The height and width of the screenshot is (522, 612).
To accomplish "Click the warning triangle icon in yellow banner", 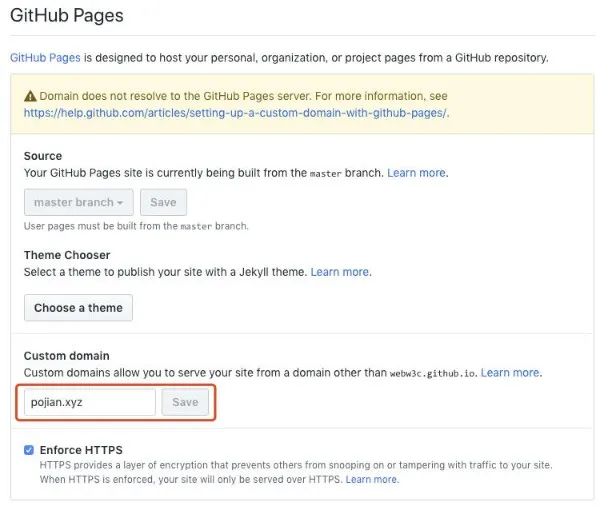I will point(30,96).
